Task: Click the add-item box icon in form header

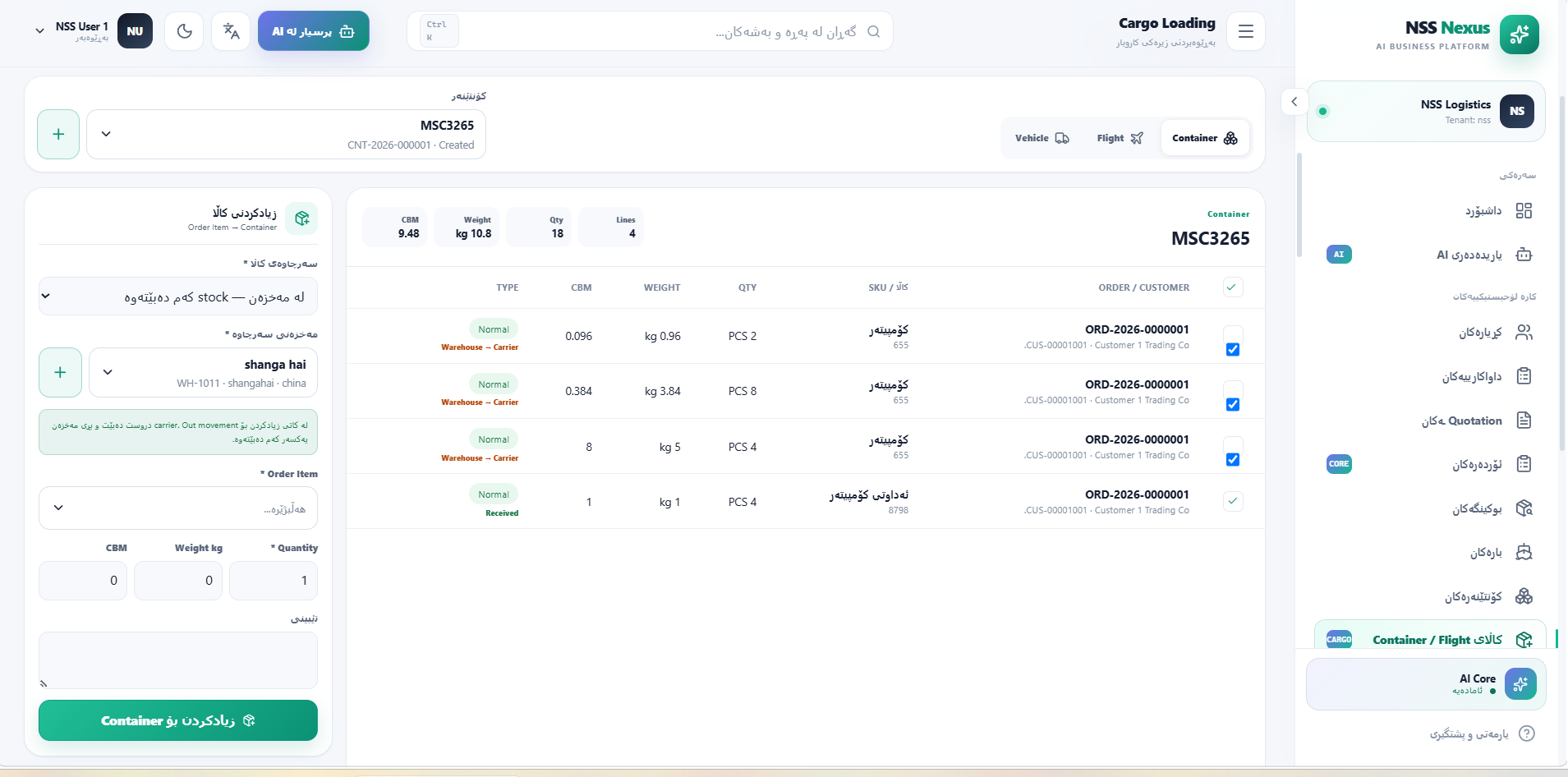Action: tap(302, 218)
